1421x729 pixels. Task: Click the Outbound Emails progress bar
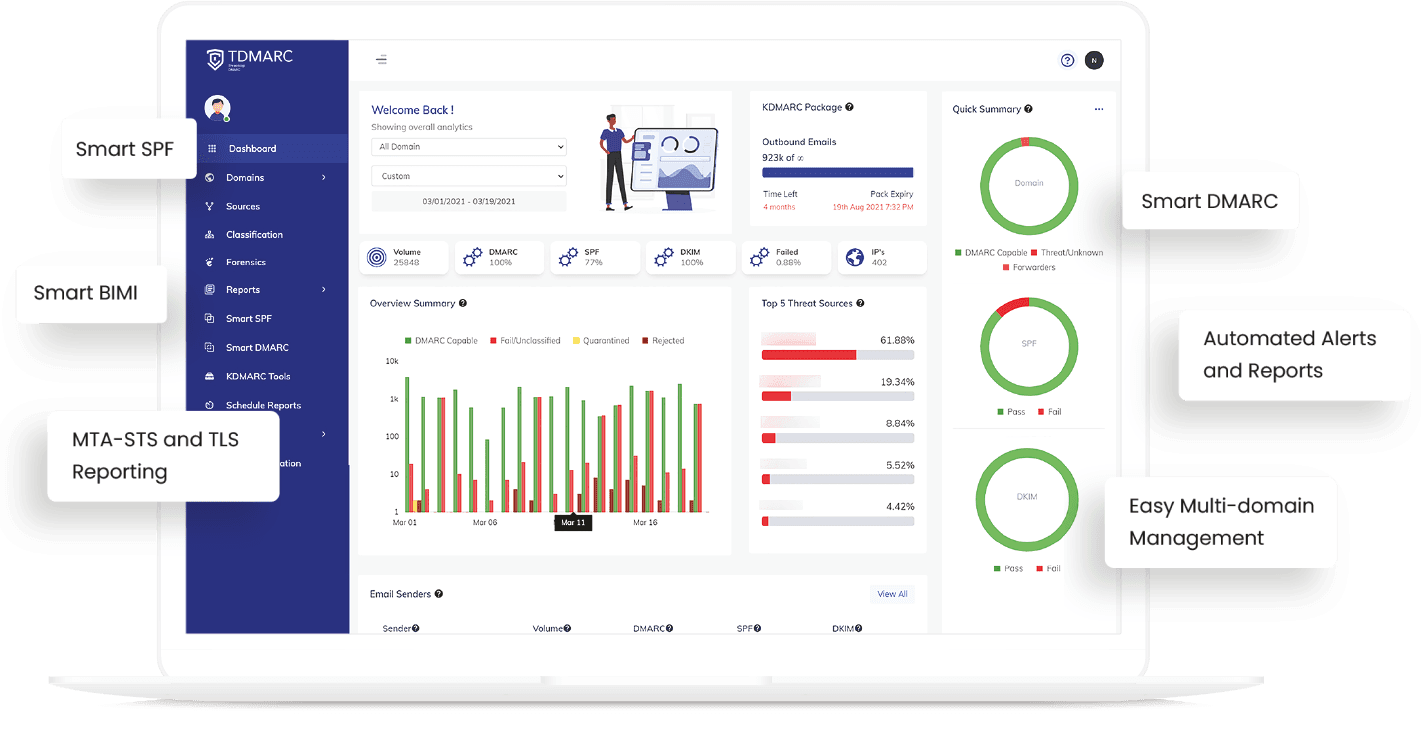(837, 172)
